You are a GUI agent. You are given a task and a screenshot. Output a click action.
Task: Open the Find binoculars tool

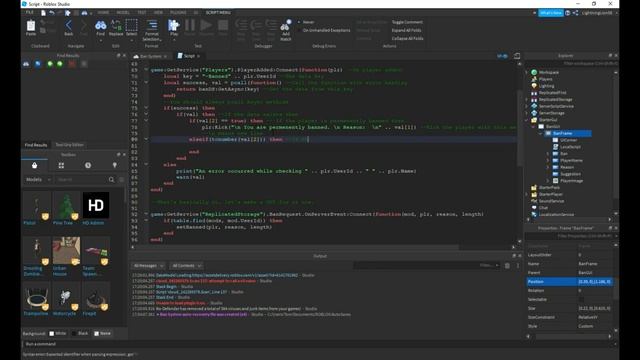point(100,26)
